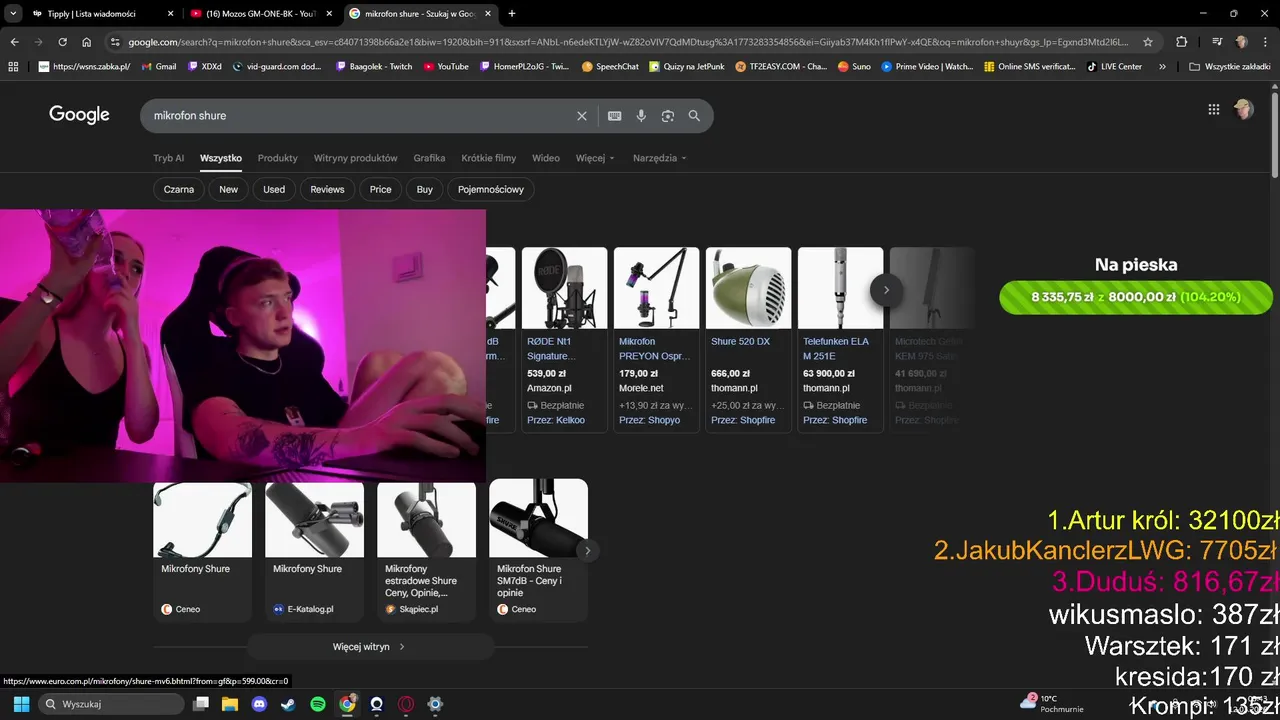Apply the New filter chip
Image resolution: width=1280 pixels, height=720 pixels.
click(229, 189)
